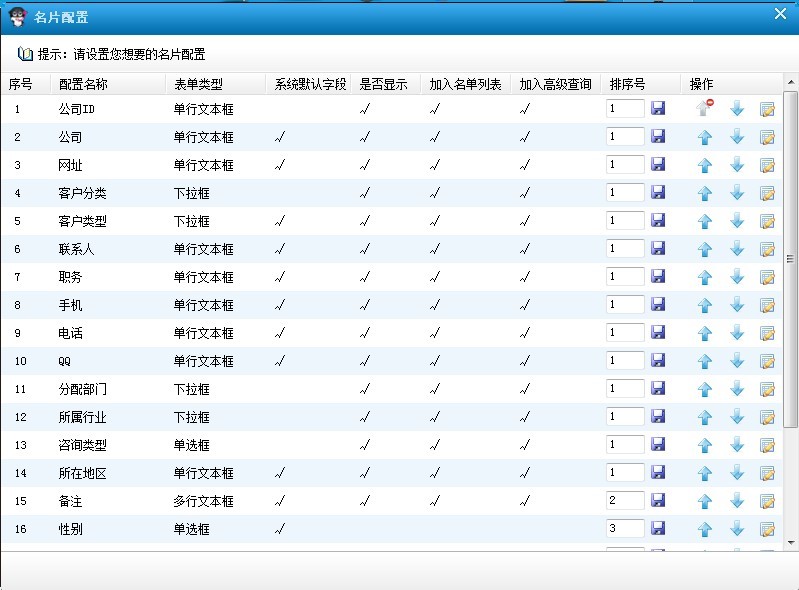Click the scrollbar down arrow button

point(790,542)
